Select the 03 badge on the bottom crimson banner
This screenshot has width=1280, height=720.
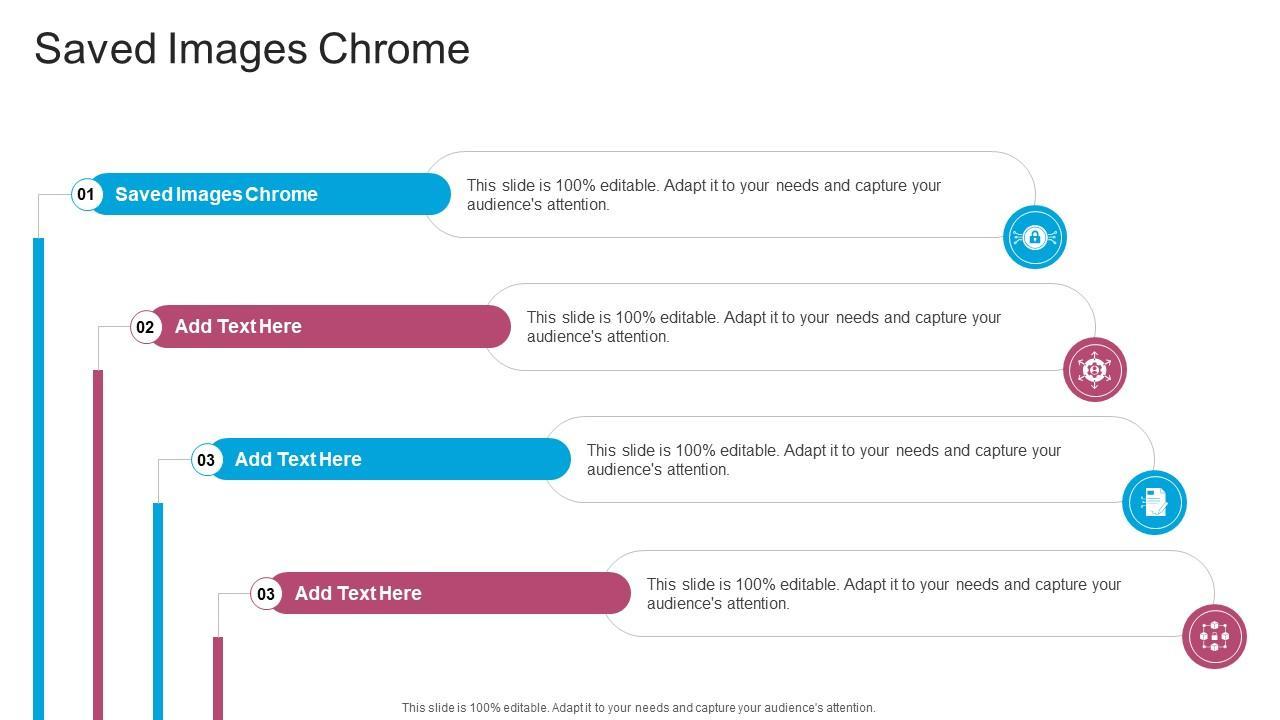pyautogui.click(x=266, y=594)
